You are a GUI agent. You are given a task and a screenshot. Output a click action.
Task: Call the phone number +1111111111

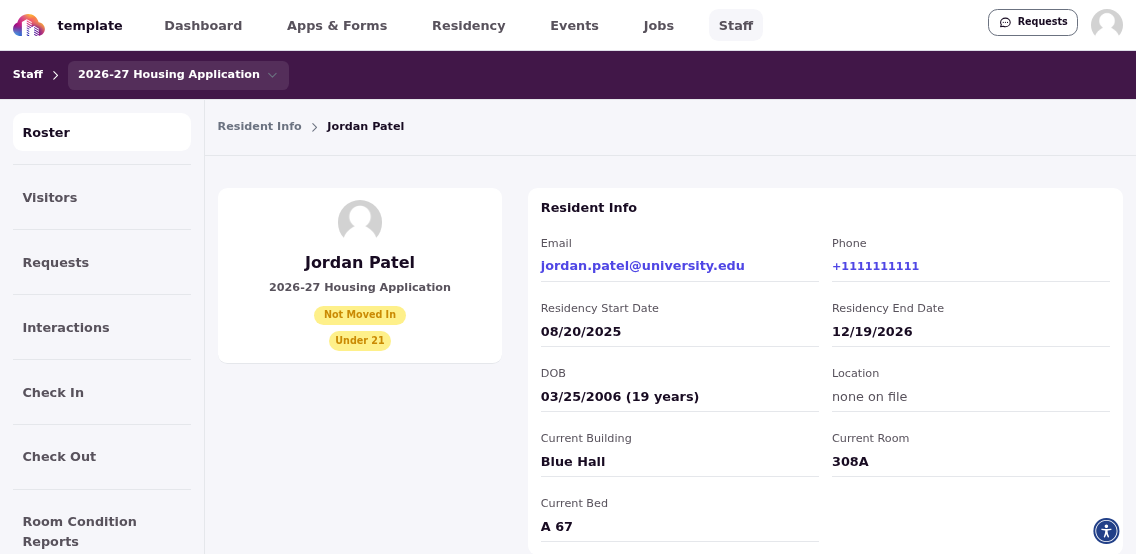(875, 266)
